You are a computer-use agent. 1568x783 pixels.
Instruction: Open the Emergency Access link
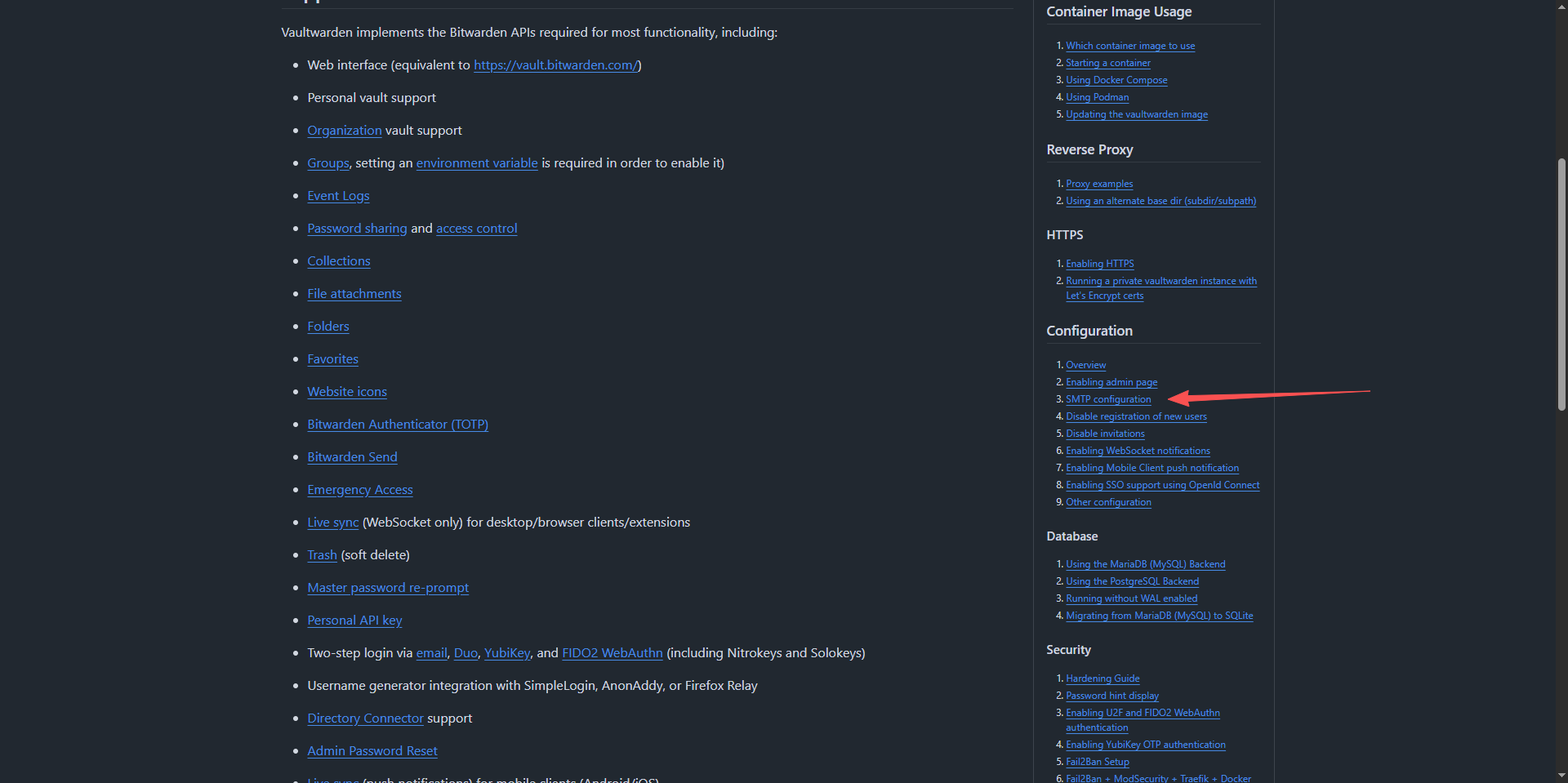(359, 490)
